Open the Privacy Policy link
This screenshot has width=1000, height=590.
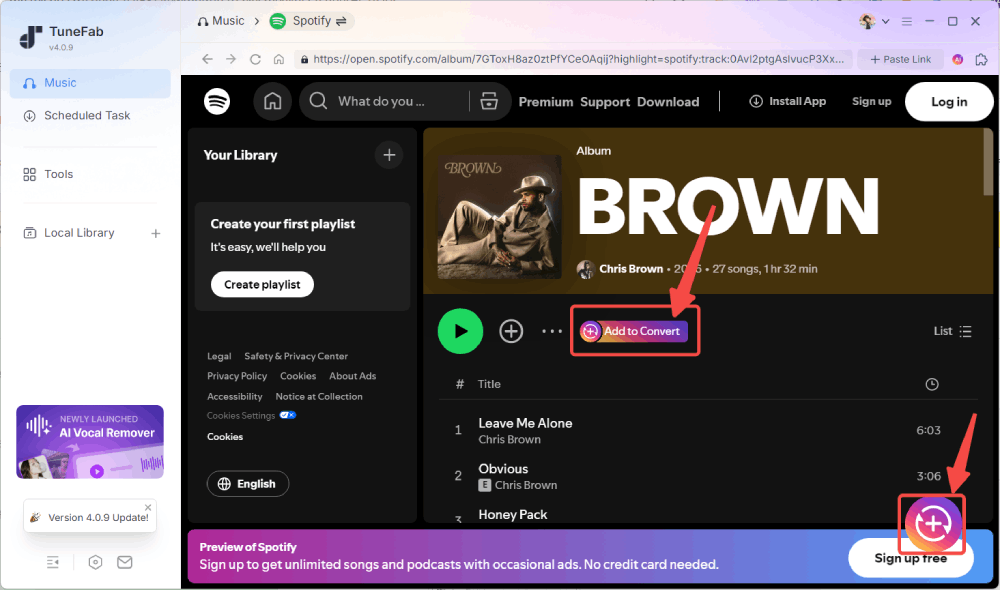pyautogui.click(x=237, y=376)
